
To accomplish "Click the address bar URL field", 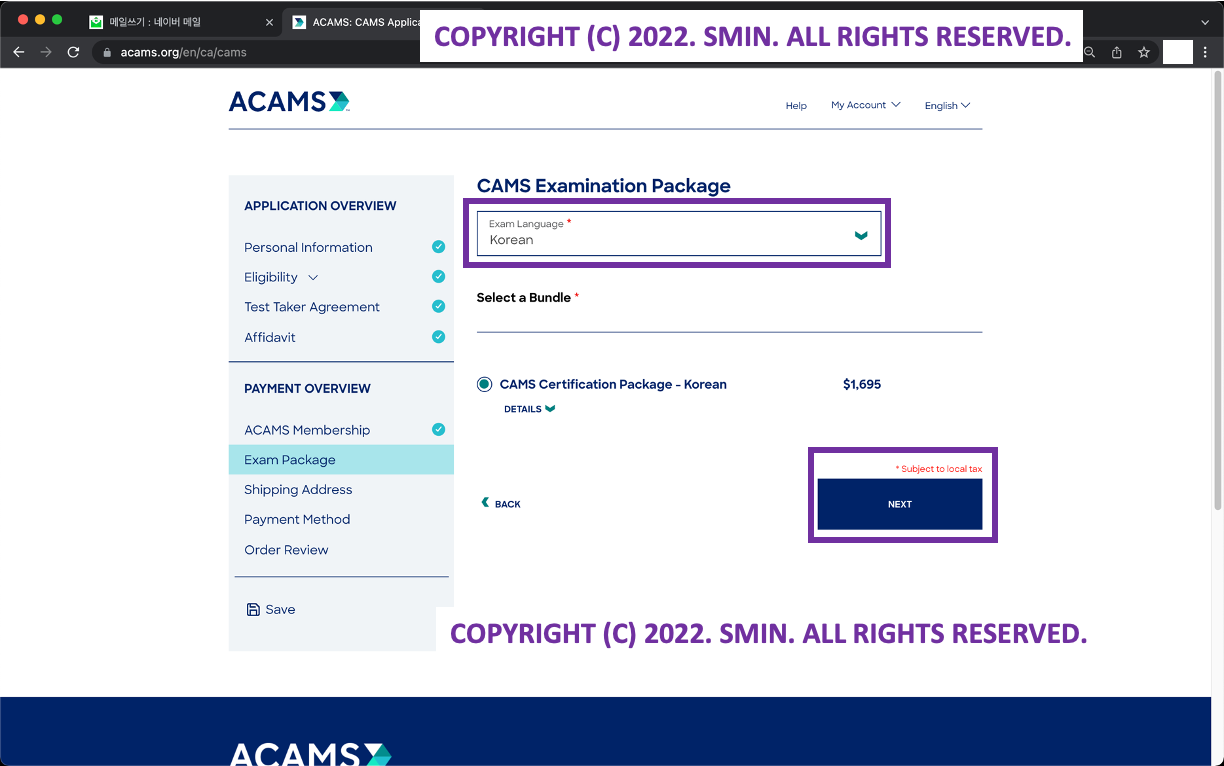I will 183,52.
